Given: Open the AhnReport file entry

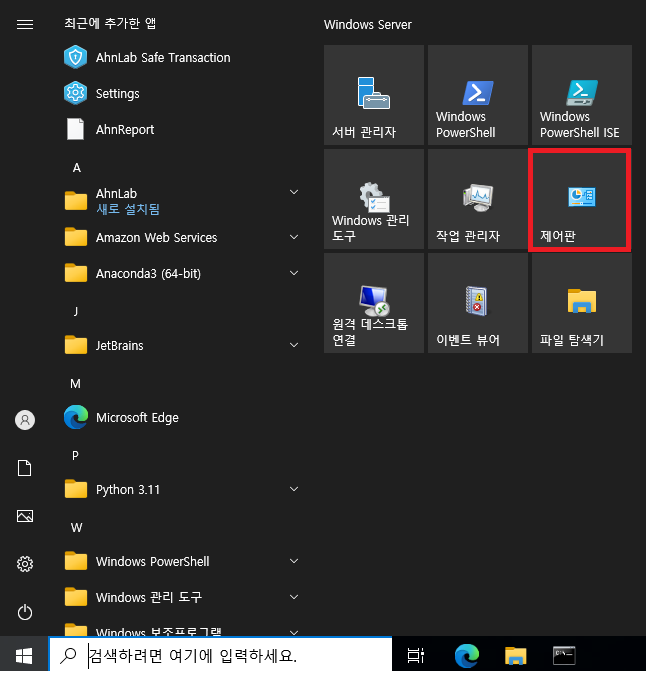Looking at the screenshot, I should 183,129.
